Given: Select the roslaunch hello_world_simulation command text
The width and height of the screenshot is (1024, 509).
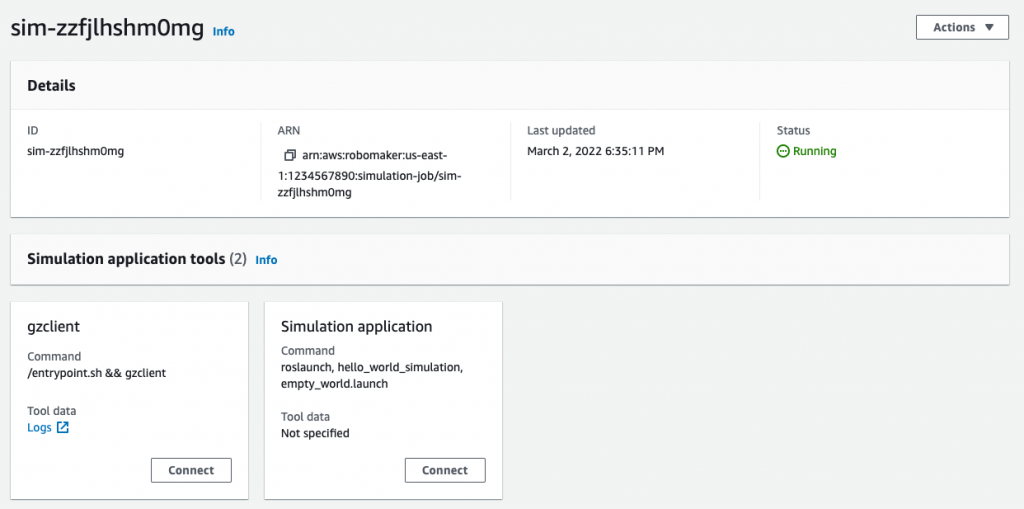Looking at the screenshot, I should [x=372, y=376].
